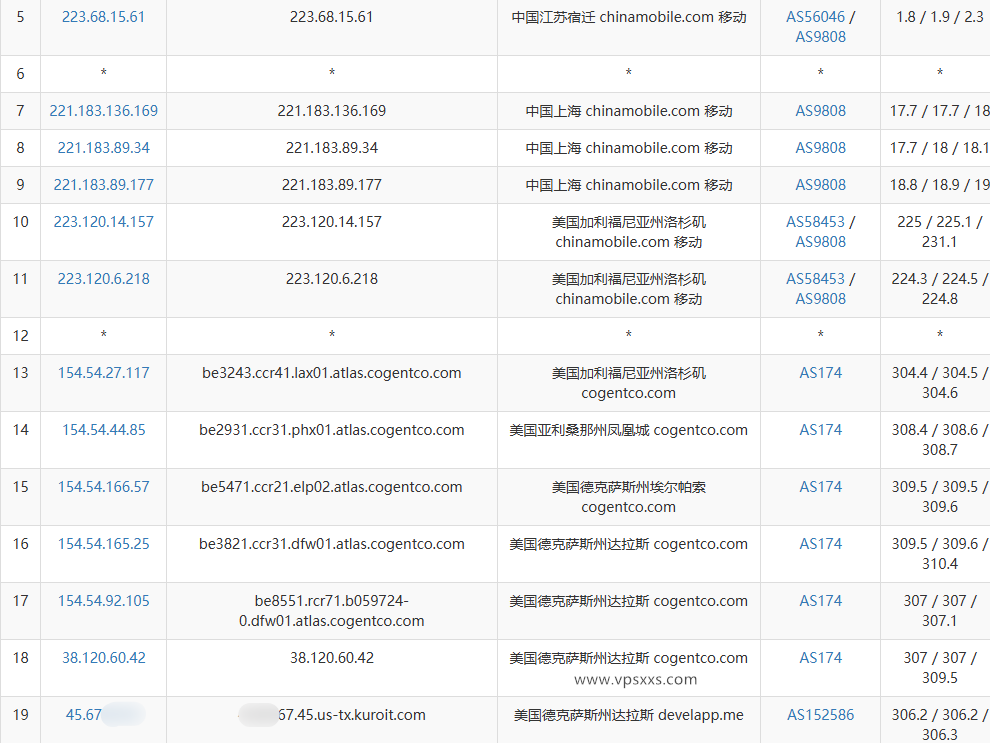Click latency value 307 / 307 / 309.5
Image resolution: width=990 pixels, height=743 pixels.
pos(939,668)
